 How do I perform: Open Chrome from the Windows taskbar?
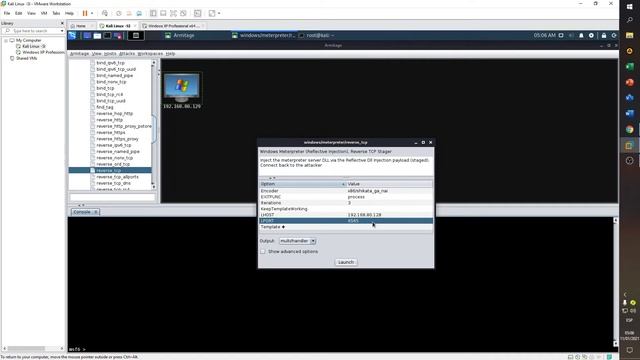click(x=629, y=129)
